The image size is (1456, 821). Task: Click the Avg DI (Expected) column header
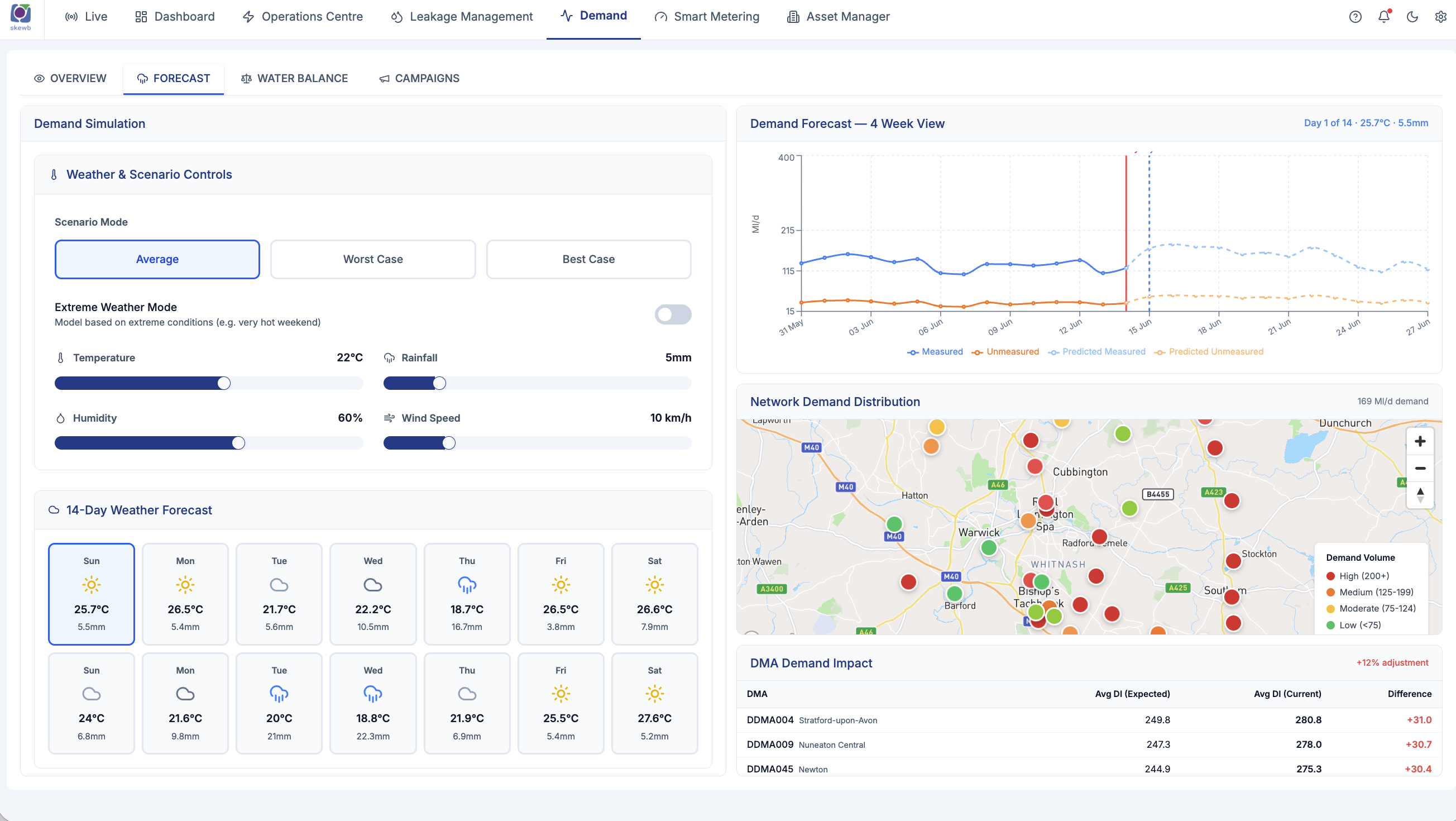pos(1132,694)
